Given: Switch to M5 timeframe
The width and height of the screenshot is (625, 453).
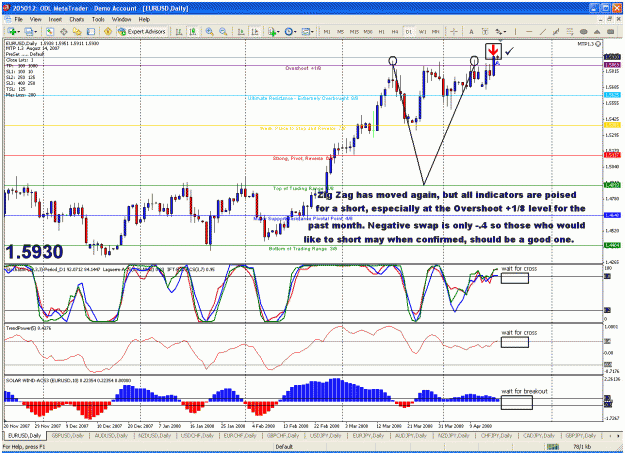Looking at the screenshot, I should (340, 32).
